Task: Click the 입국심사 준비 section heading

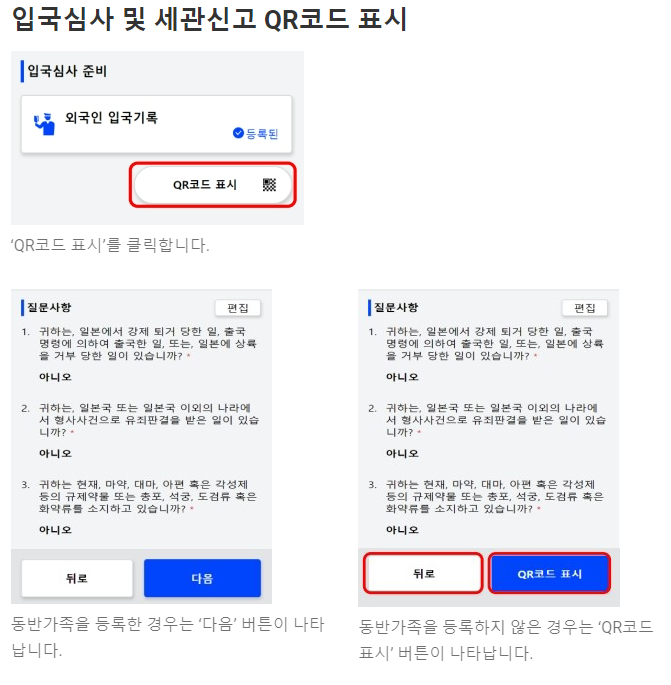Action: (x=67, y=71)
